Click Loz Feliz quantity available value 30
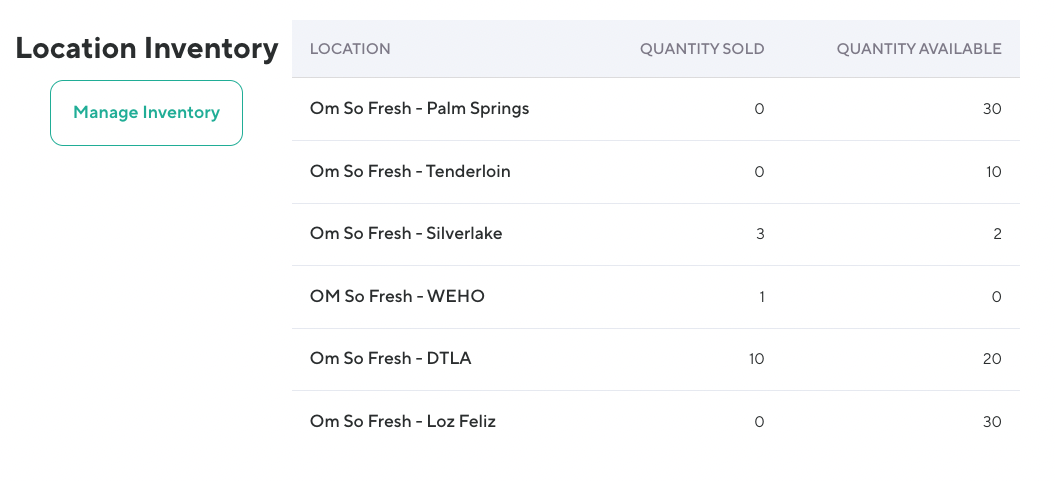 pyautogui.click(x=991, y=422)
